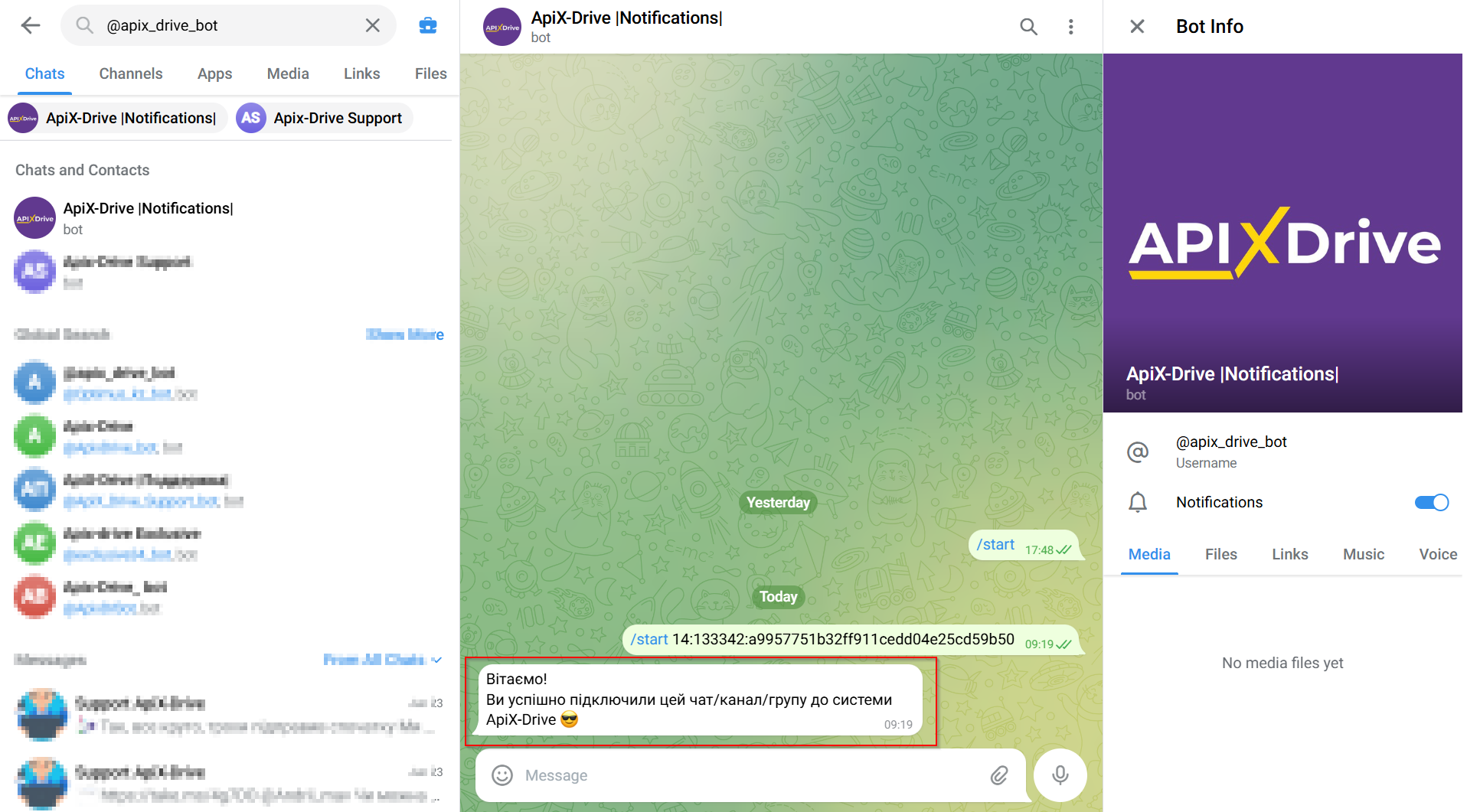Open the blurred Apix-Drive Support contact row
Viewport: 1467px width, 812px height.
pyautogui.click(x=230, y=272)
